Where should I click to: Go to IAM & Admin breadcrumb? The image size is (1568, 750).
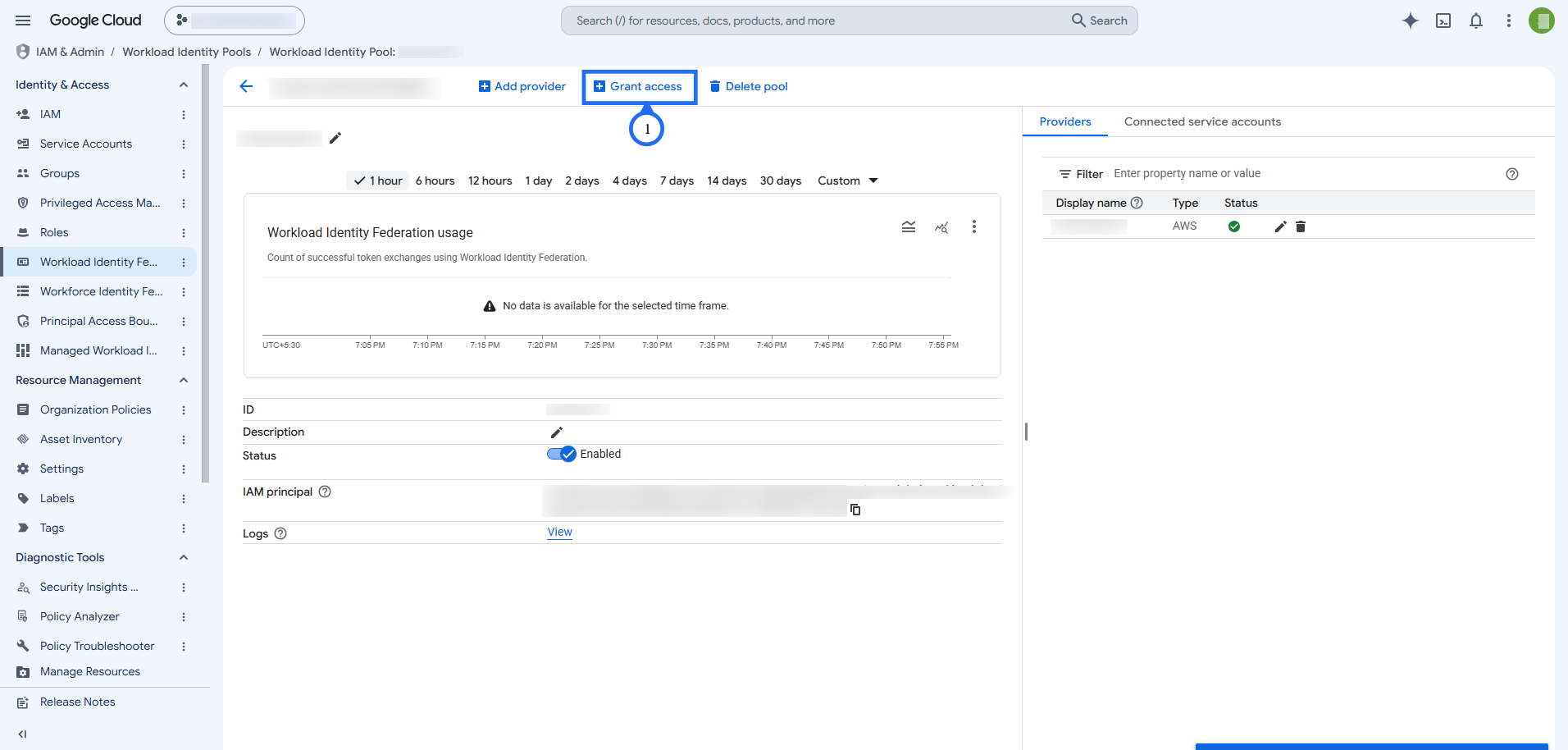[70, 52]
